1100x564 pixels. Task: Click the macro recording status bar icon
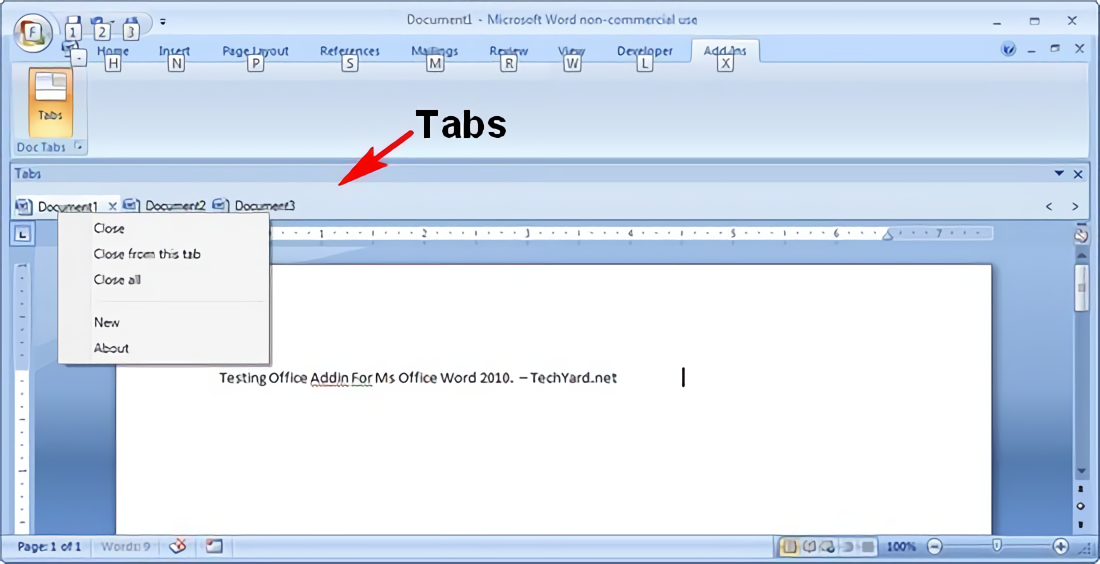(213, 545)
